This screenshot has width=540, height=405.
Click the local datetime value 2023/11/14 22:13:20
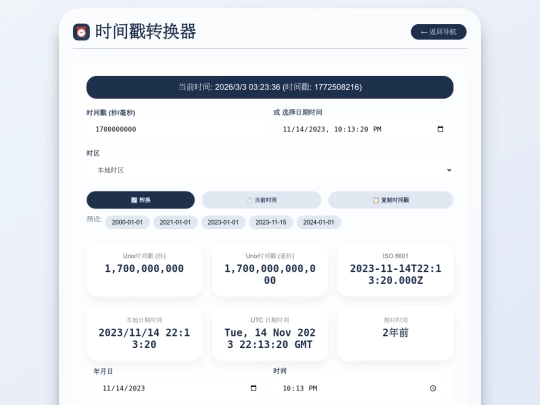coord(144,339)
